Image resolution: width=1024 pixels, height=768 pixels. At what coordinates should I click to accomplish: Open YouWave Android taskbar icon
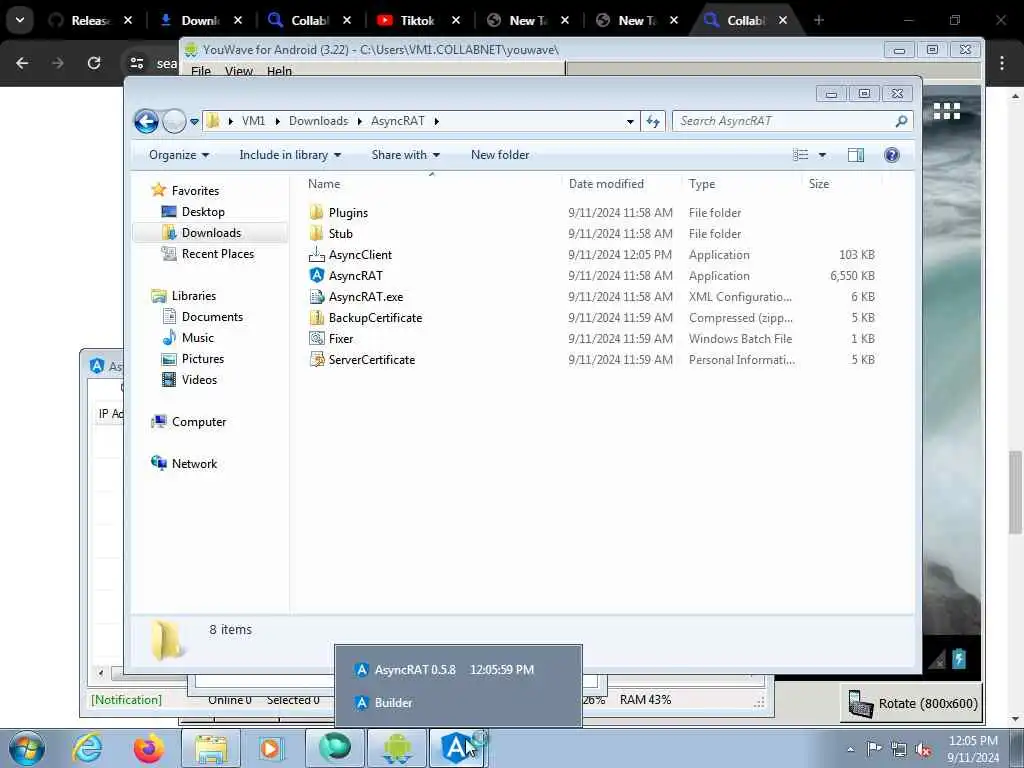[398, 748]
